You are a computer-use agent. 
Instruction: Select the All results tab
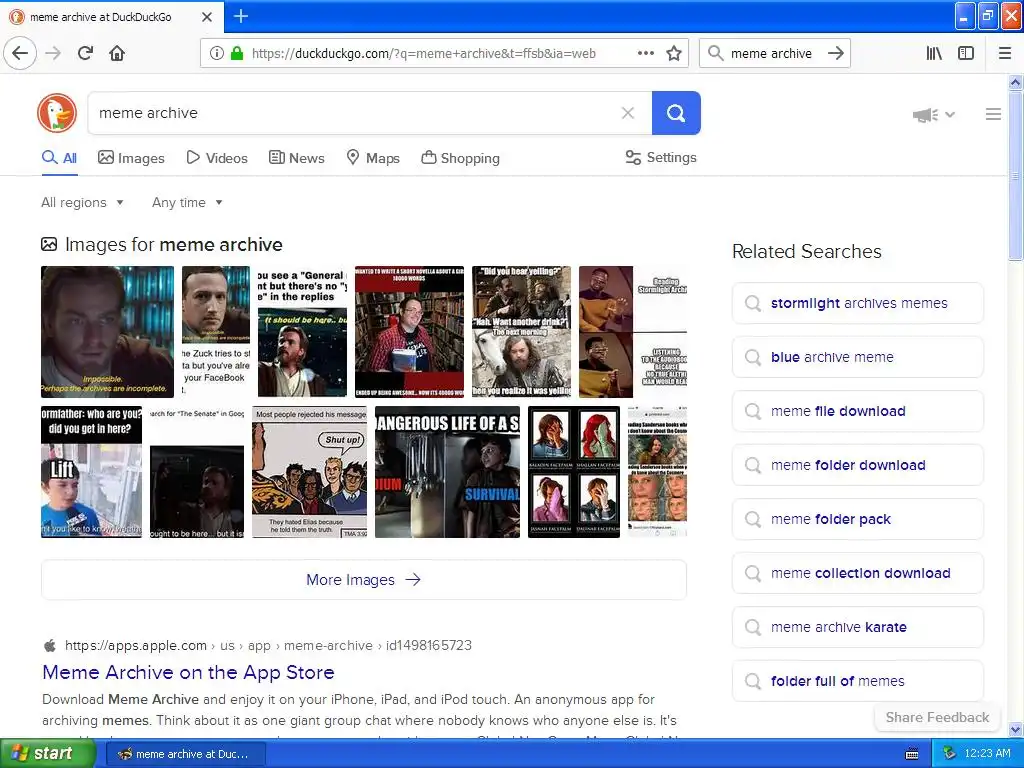click(x=59, y=158)
